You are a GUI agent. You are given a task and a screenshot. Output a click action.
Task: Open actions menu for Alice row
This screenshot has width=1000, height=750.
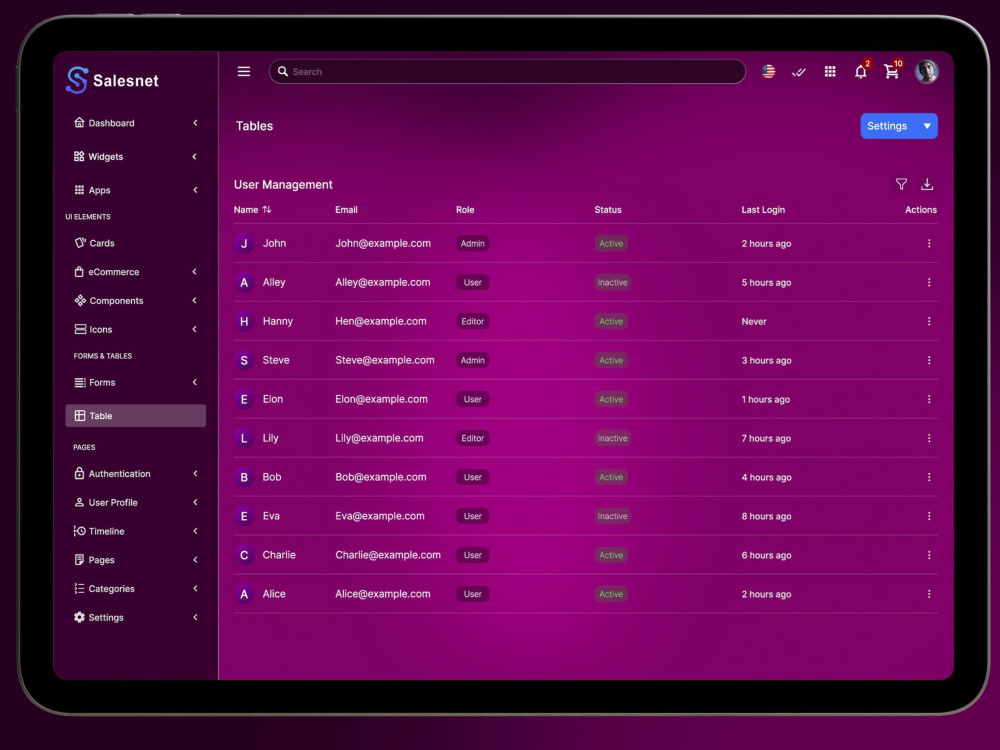tap(929, 594)
